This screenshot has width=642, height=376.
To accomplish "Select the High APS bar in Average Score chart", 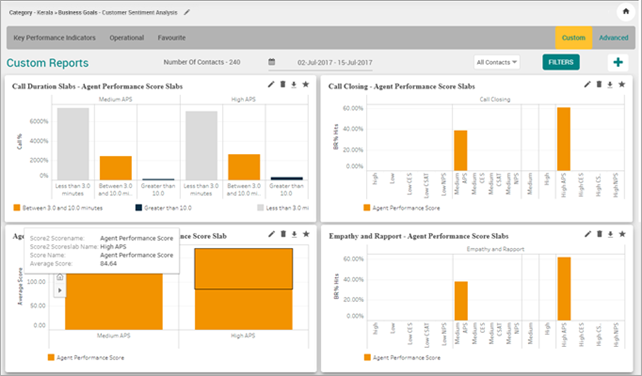I will 244,289.
